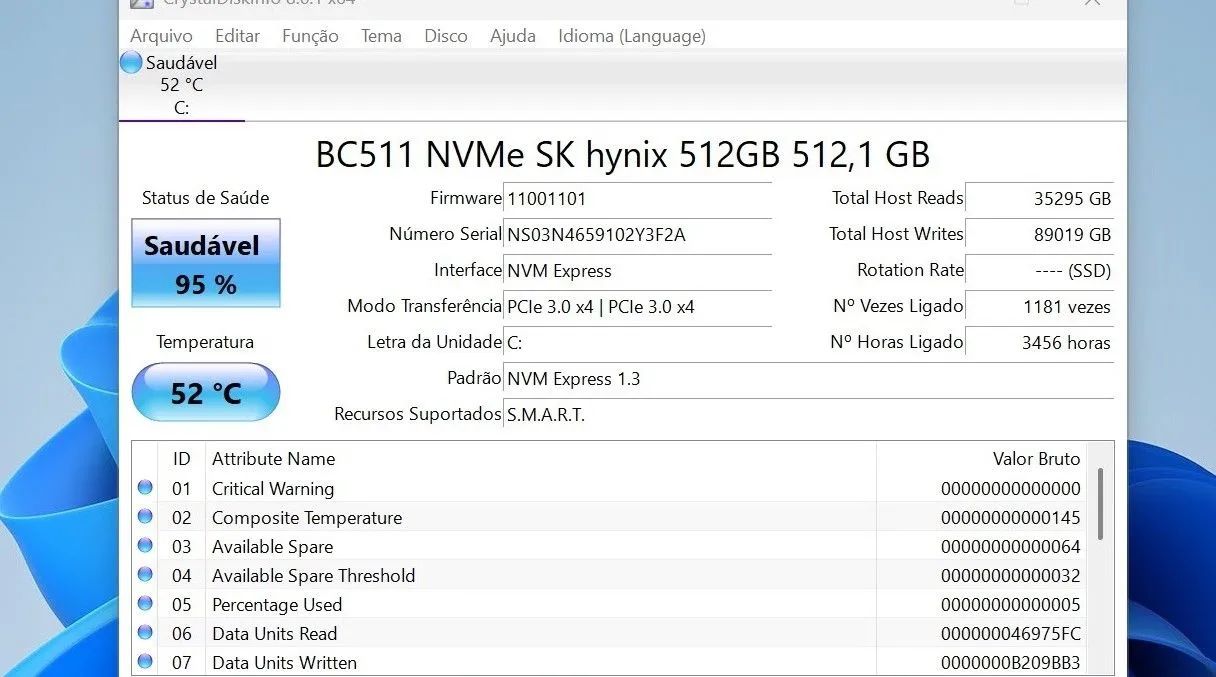Open the Arquivo menu
The height and width of the screenshot is (677, 1216).
click(161, 36)
